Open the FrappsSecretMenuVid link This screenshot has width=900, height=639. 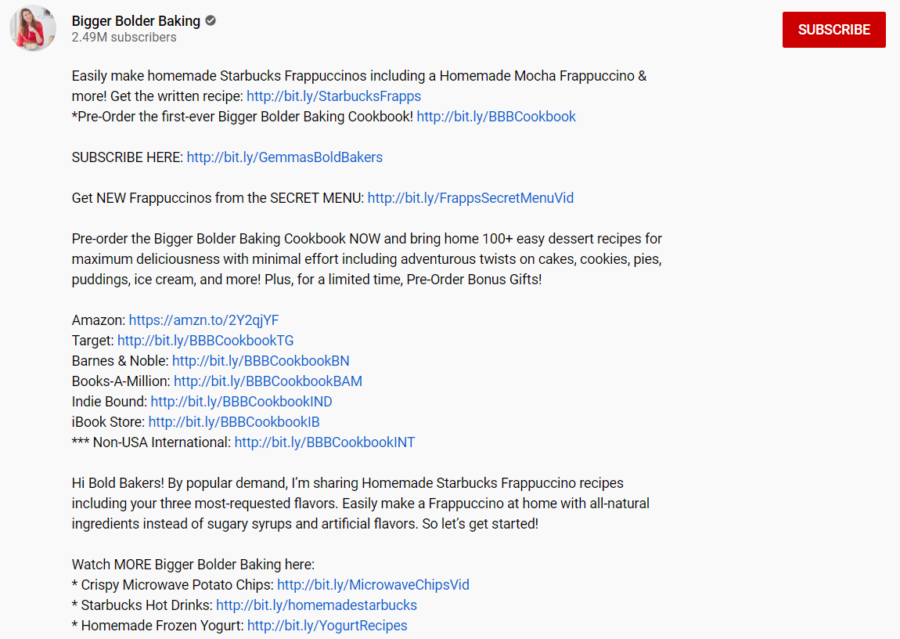coord(470,198)
